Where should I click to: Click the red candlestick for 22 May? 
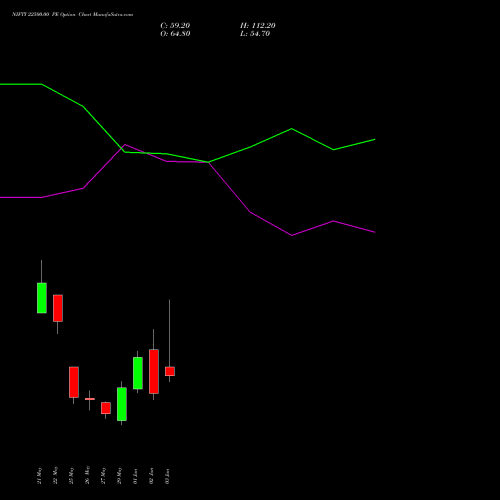pyautogui.click(x=58, y=308)
